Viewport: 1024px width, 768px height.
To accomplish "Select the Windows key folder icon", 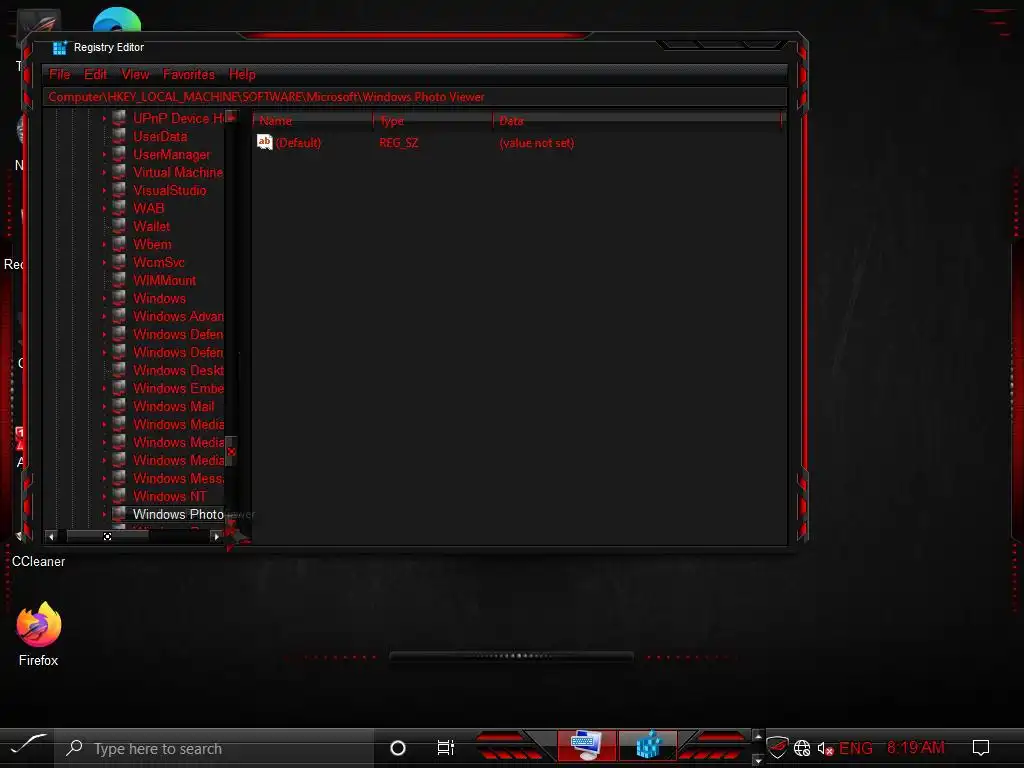I will tap(120, 298).
